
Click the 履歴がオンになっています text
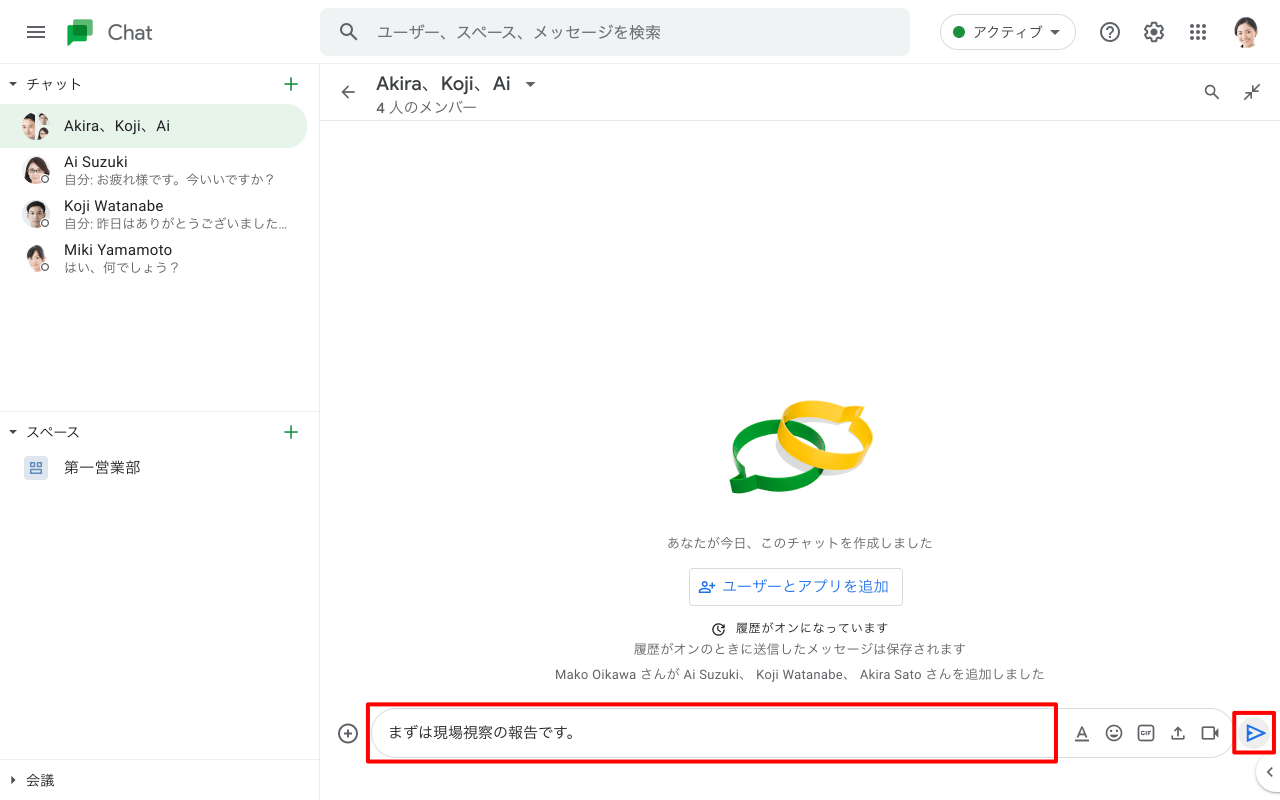[x=812, y=628]
